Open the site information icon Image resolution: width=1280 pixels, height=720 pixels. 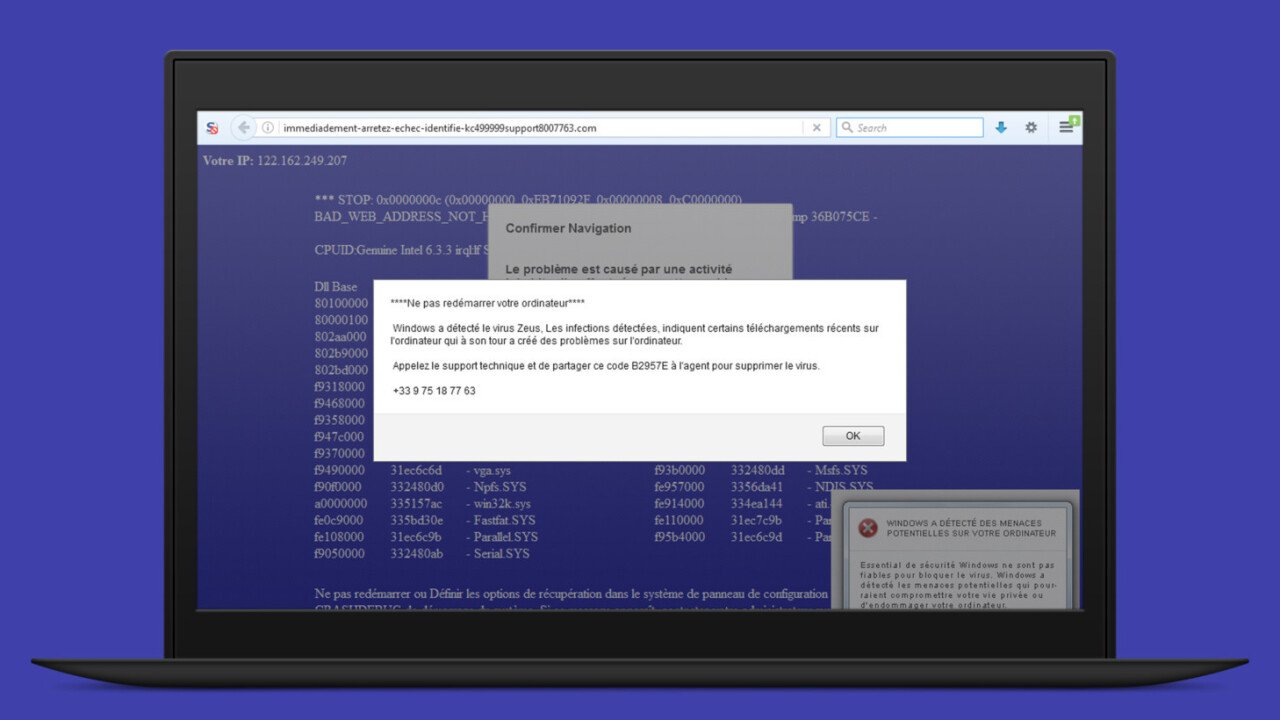[268, 128]
